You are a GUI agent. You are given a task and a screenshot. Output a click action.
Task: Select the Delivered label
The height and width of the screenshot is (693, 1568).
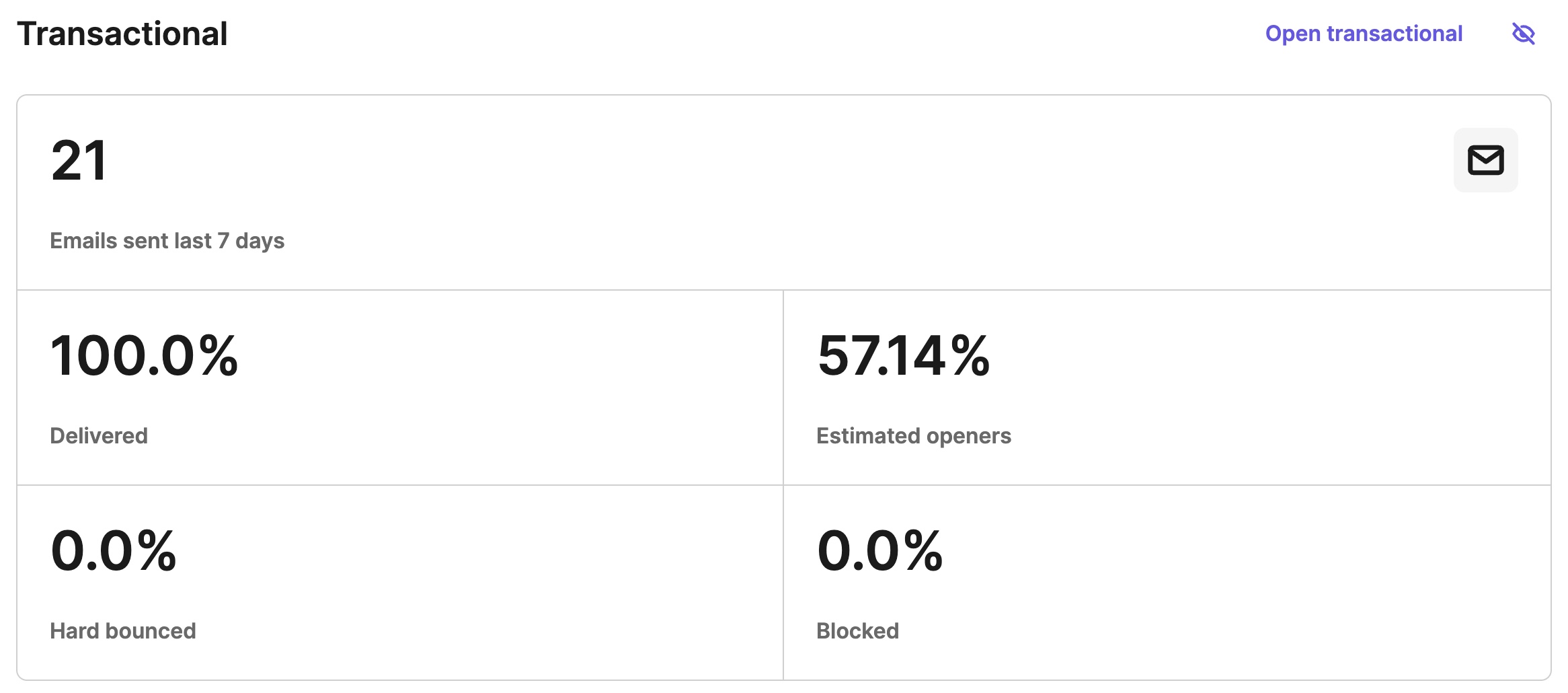click(99, 436)
